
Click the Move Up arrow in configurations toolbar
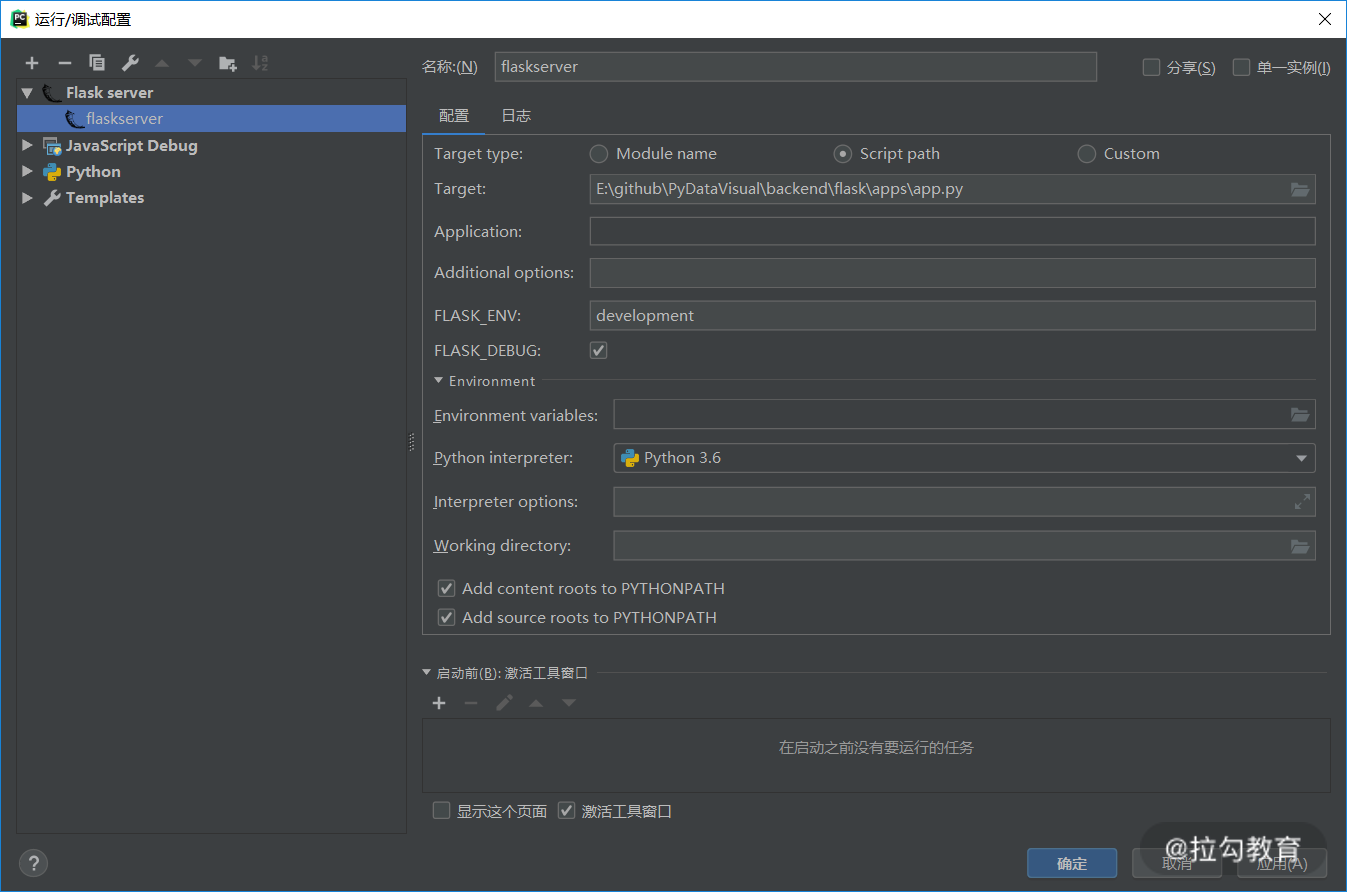(x=162, y=63)
